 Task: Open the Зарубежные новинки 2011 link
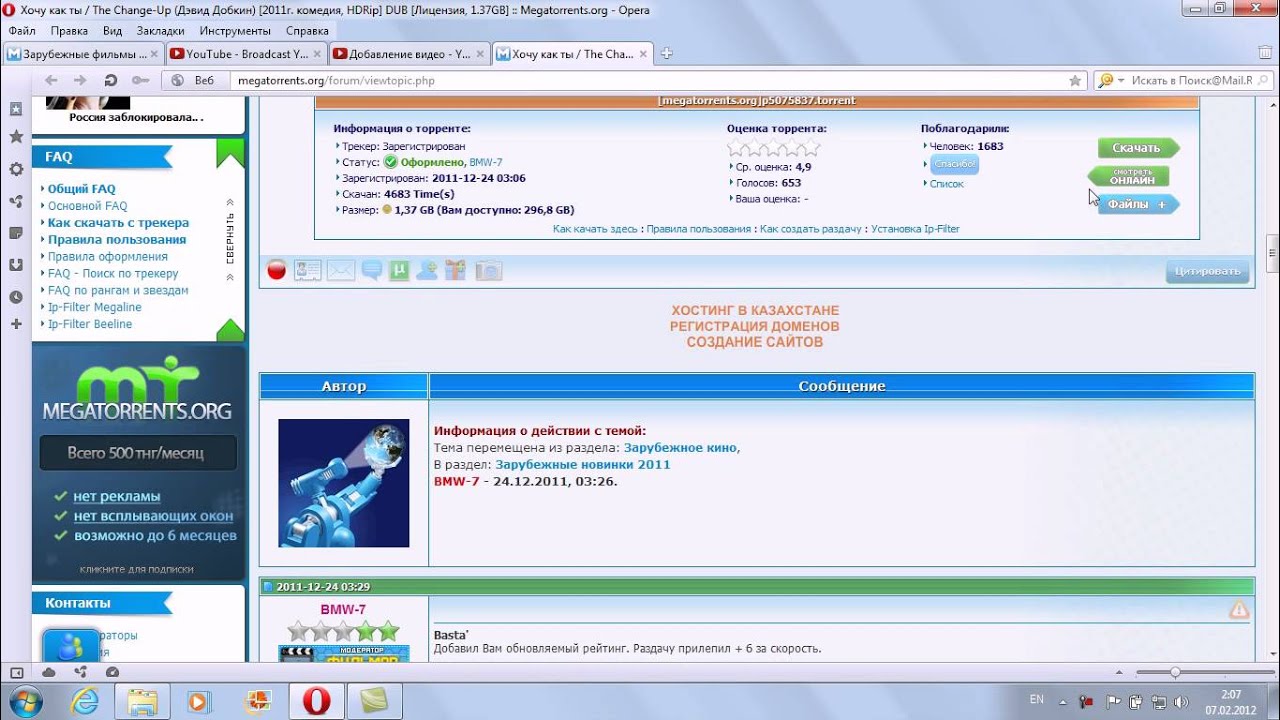point(583,465)
